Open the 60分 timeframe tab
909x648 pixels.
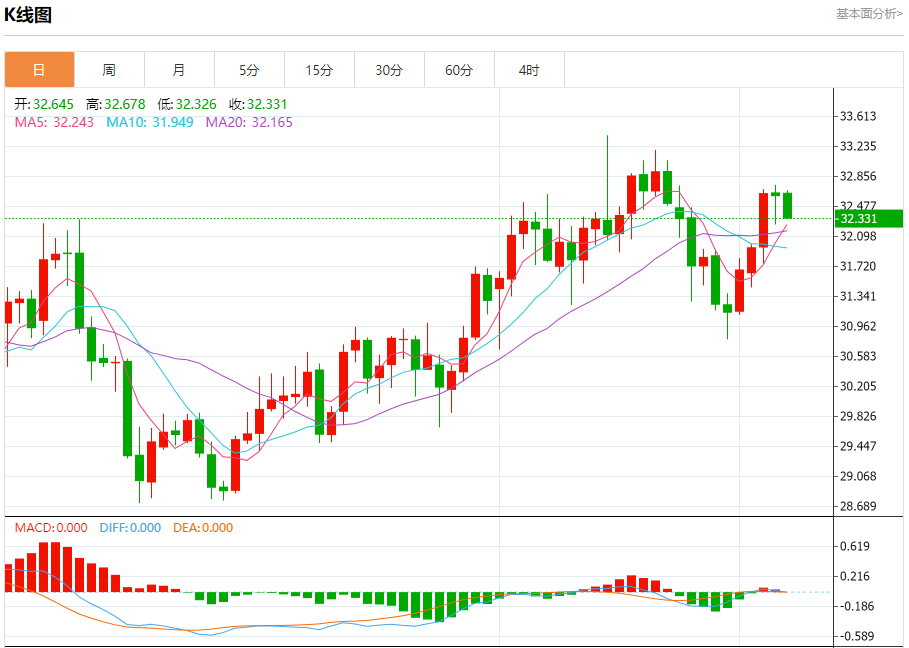(x=459, y=70)
